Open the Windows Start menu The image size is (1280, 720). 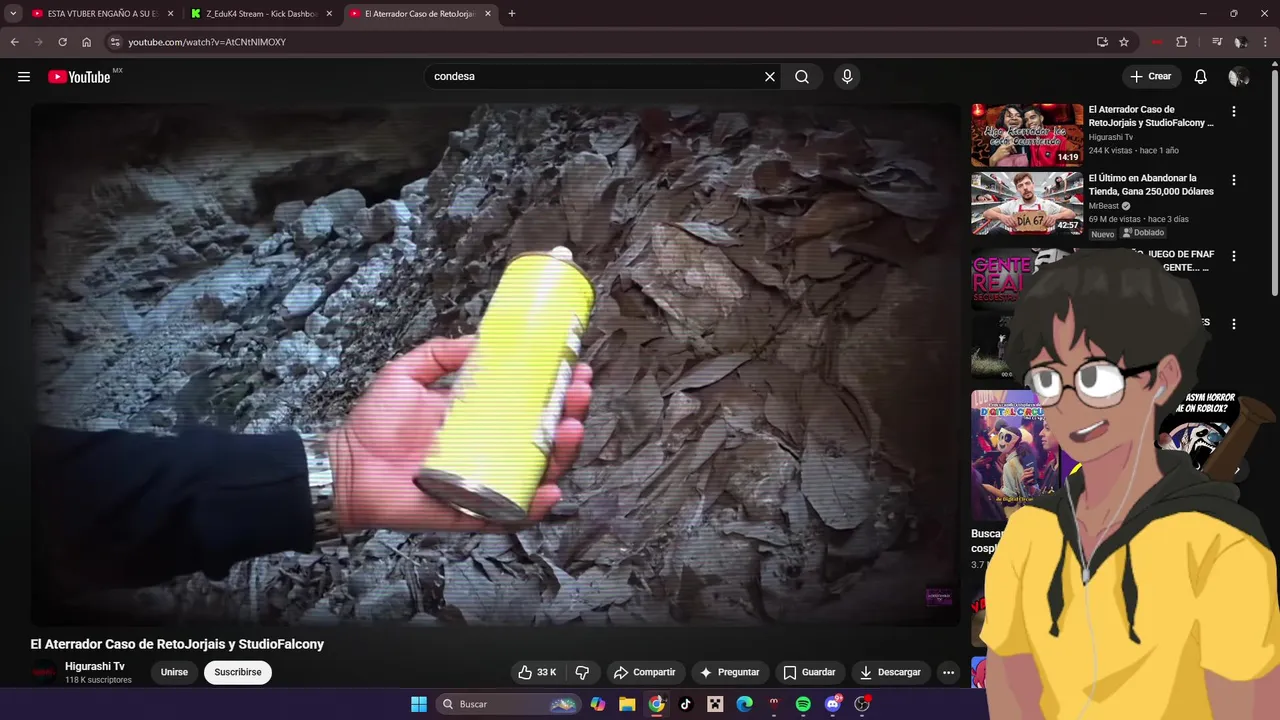[x=419, y=704]
